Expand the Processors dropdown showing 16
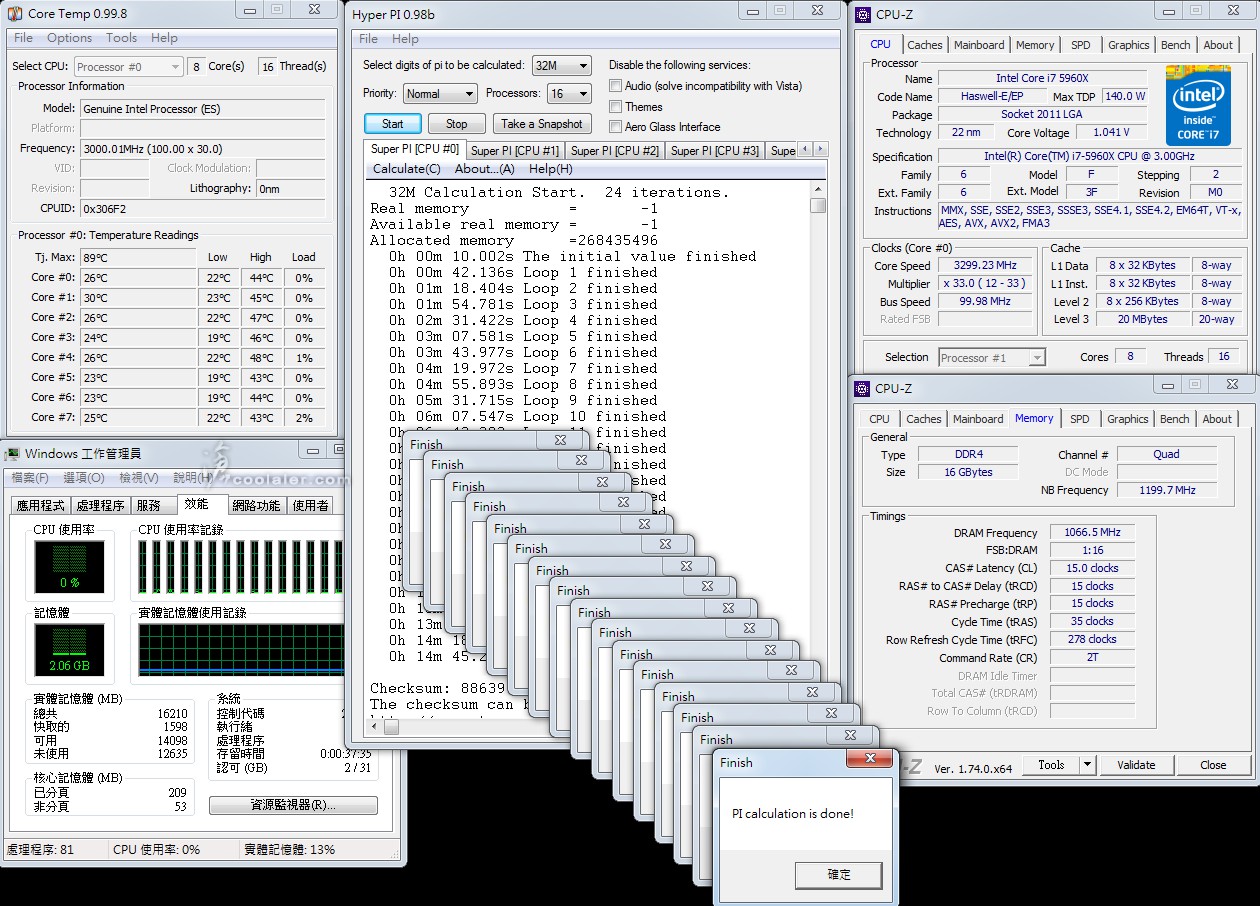 (x=568, y=94)
